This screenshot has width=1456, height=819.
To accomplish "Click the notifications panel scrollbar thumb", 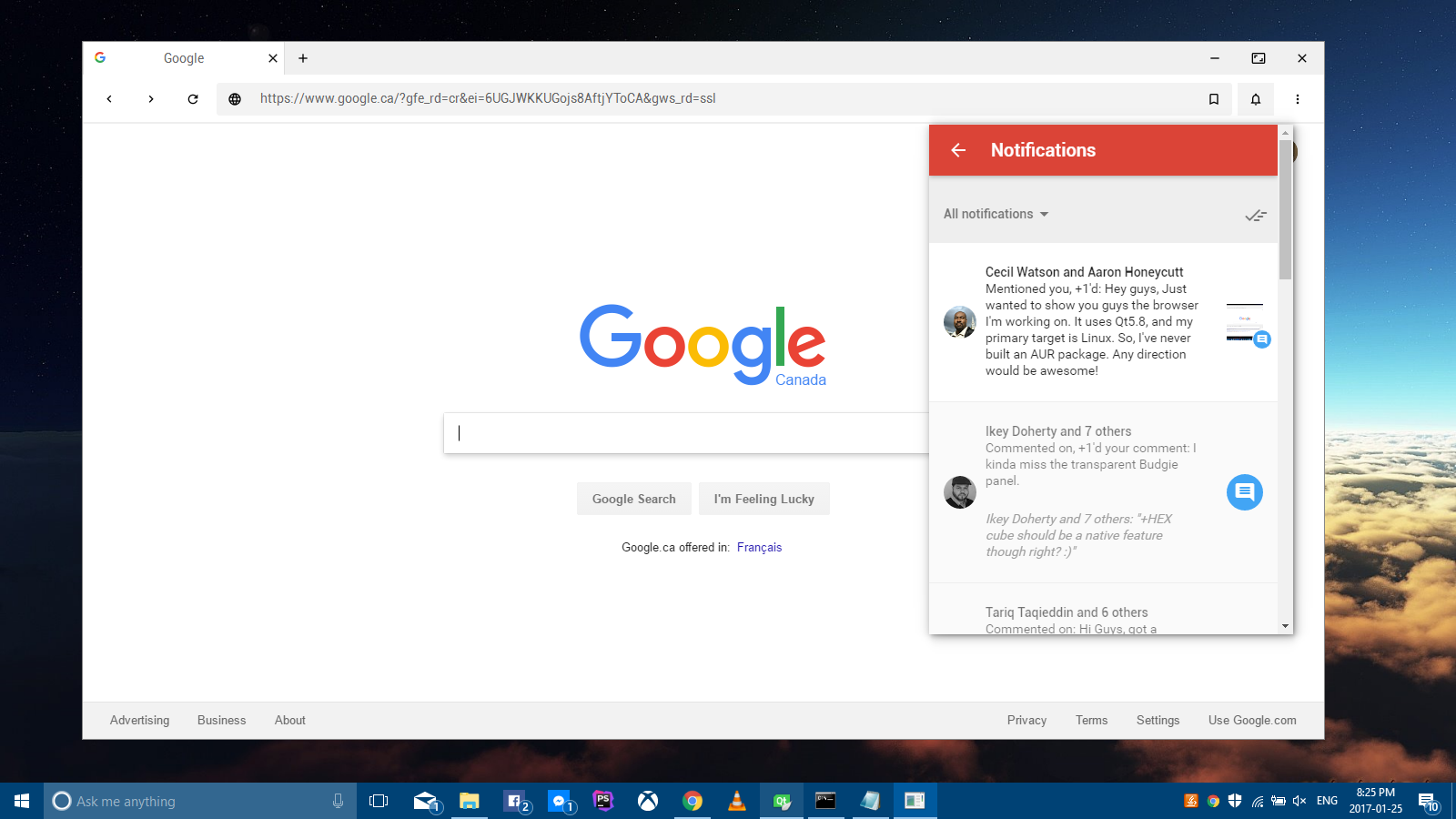I will click(x=1286, y=208).
